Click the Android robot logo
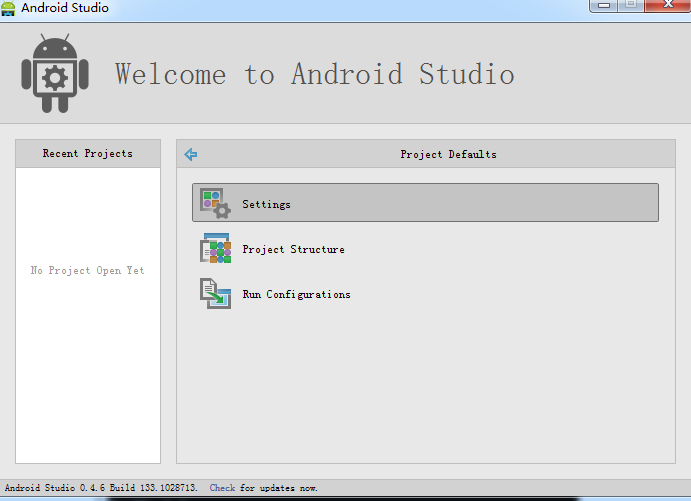Screen dimensions: 691x501 point(55,73)
